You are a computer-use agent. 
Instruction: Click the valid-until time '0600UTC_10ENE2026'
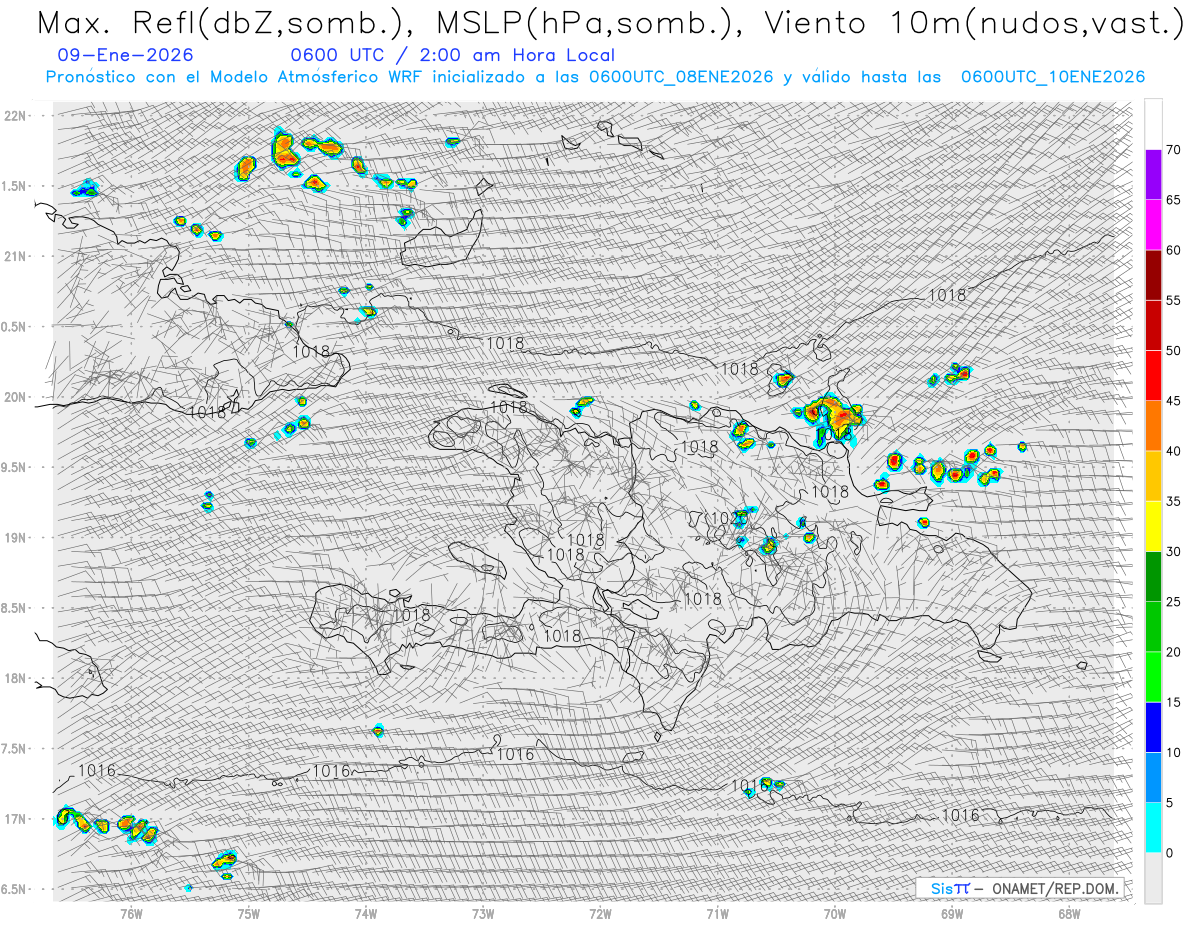[x=1052, y=77]
